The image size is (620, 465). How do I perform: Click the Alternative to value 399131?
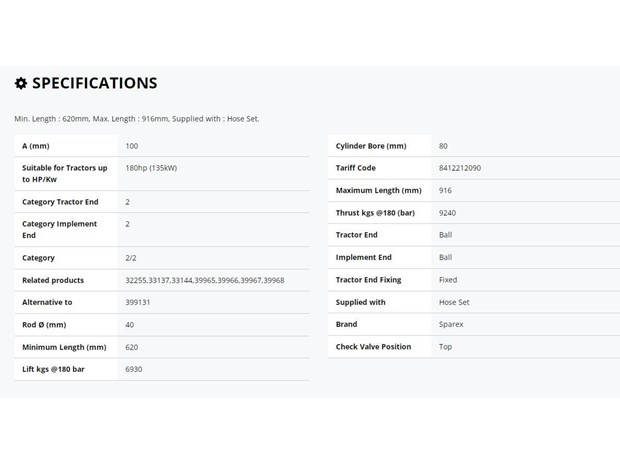point(138,302)
